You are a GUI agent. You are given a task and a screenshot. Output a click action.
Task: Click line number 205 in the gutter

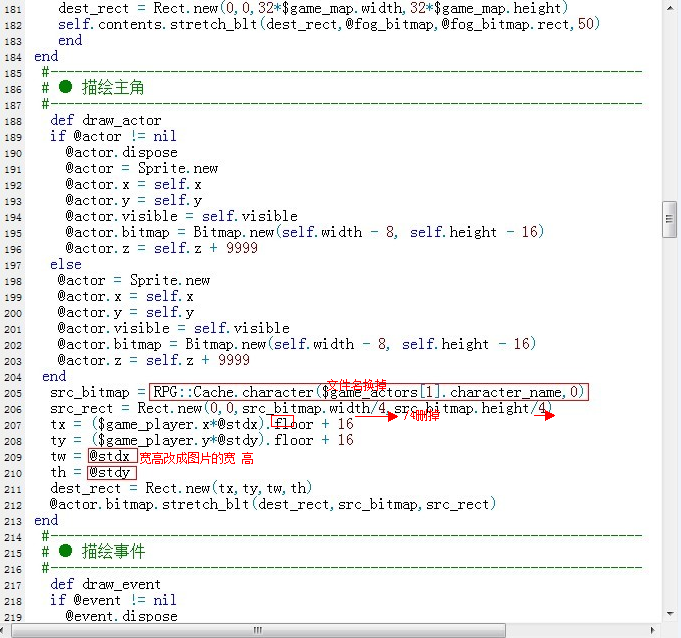coord(13,393)
